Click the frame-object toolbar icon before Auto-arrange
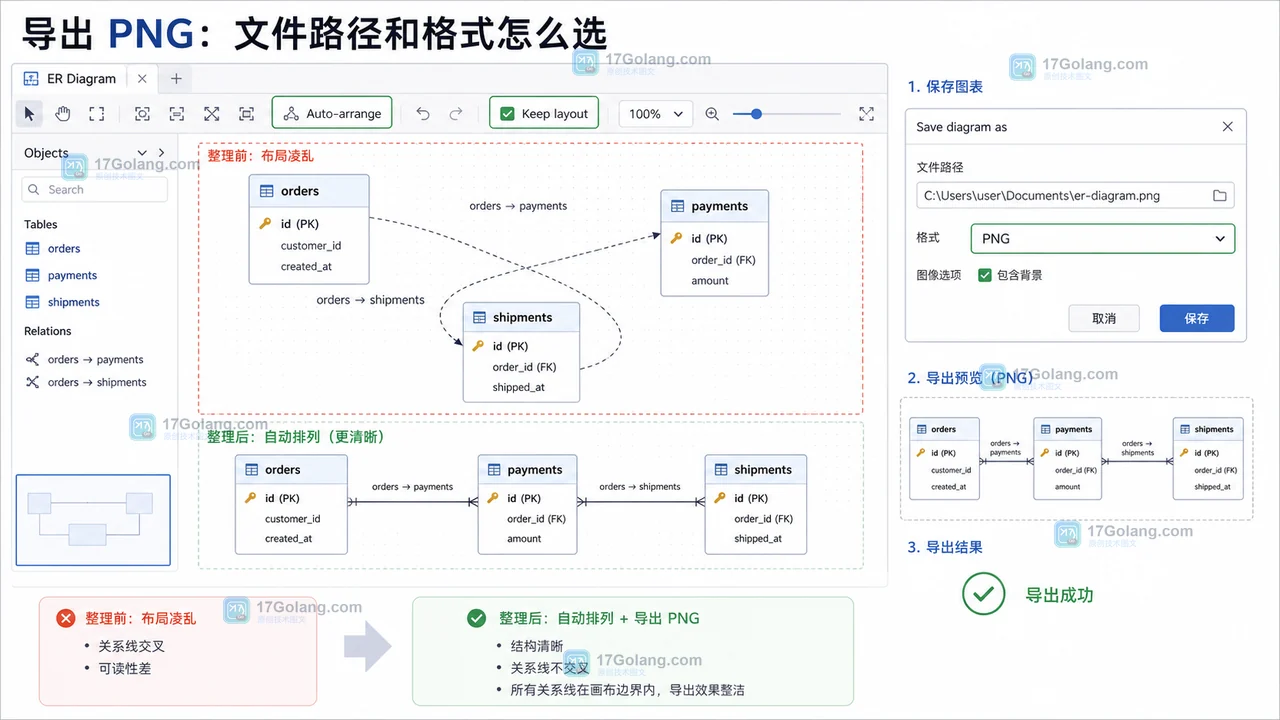 [246, 114]
